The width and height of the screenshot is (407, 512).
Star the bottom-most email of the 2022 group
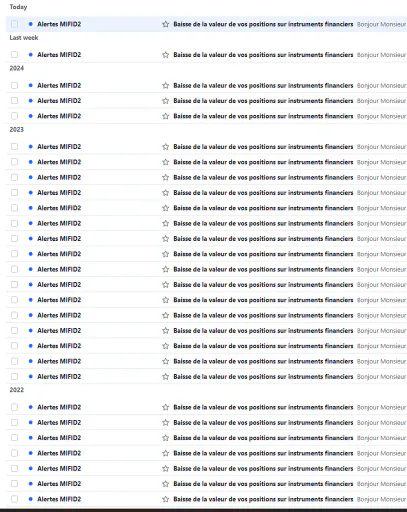(x=165, y=499)
